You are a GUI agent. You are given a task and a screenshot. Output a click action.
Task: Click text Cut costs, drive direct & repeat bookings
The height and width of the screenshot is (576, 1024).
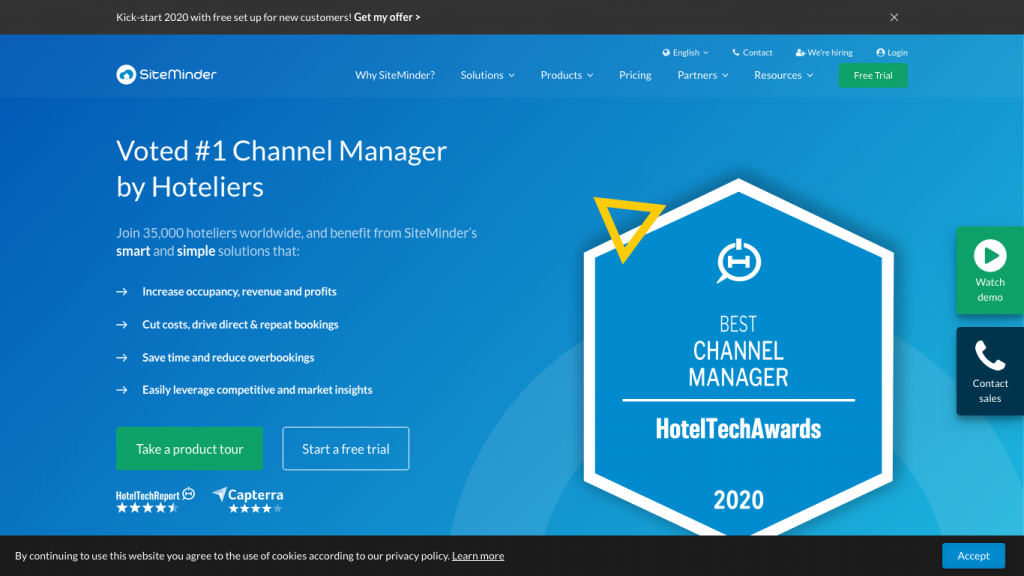coord(240,325)
